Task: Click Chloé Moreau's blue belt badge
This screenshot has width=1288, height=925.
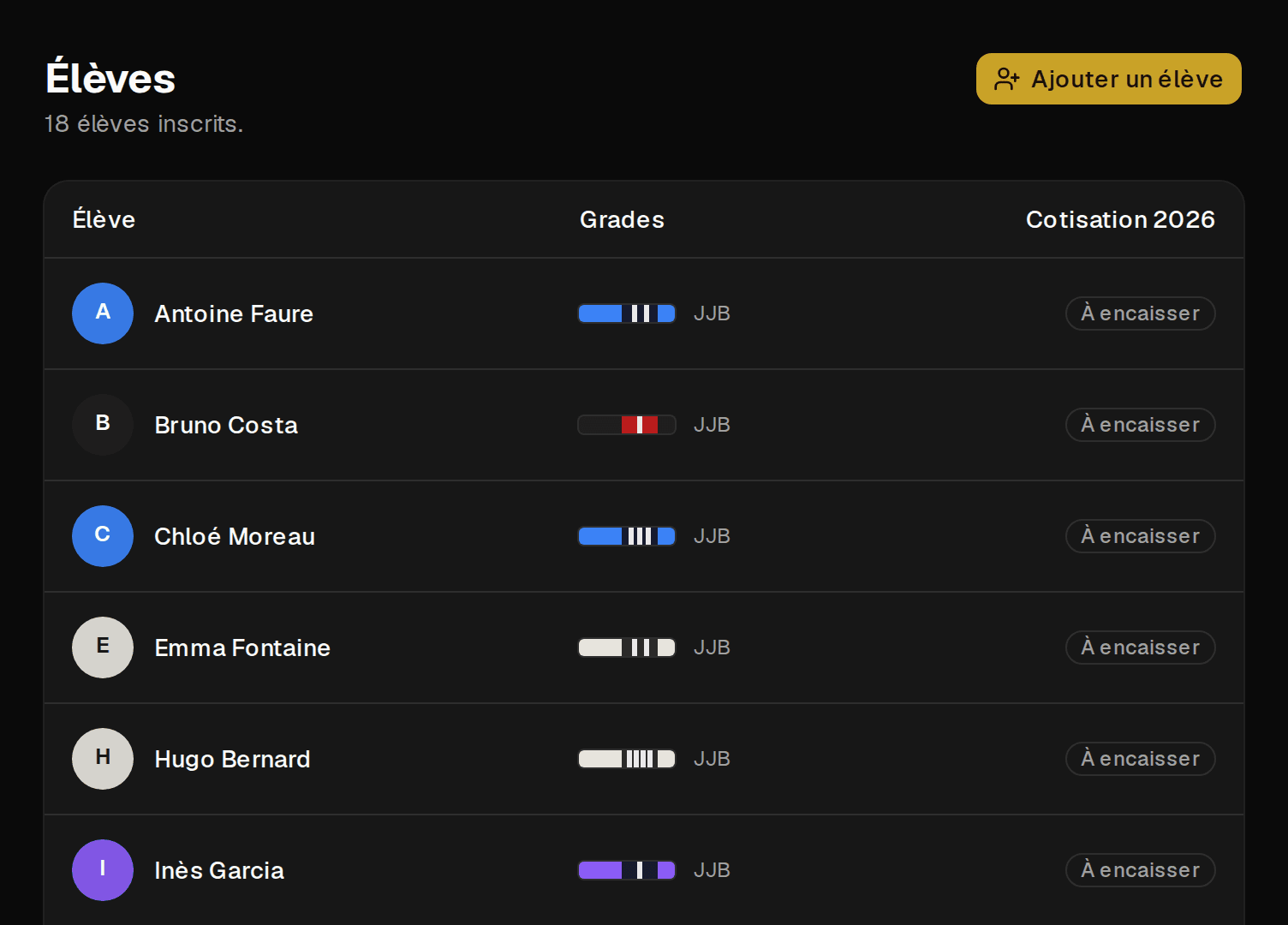Action: [627, 536]
